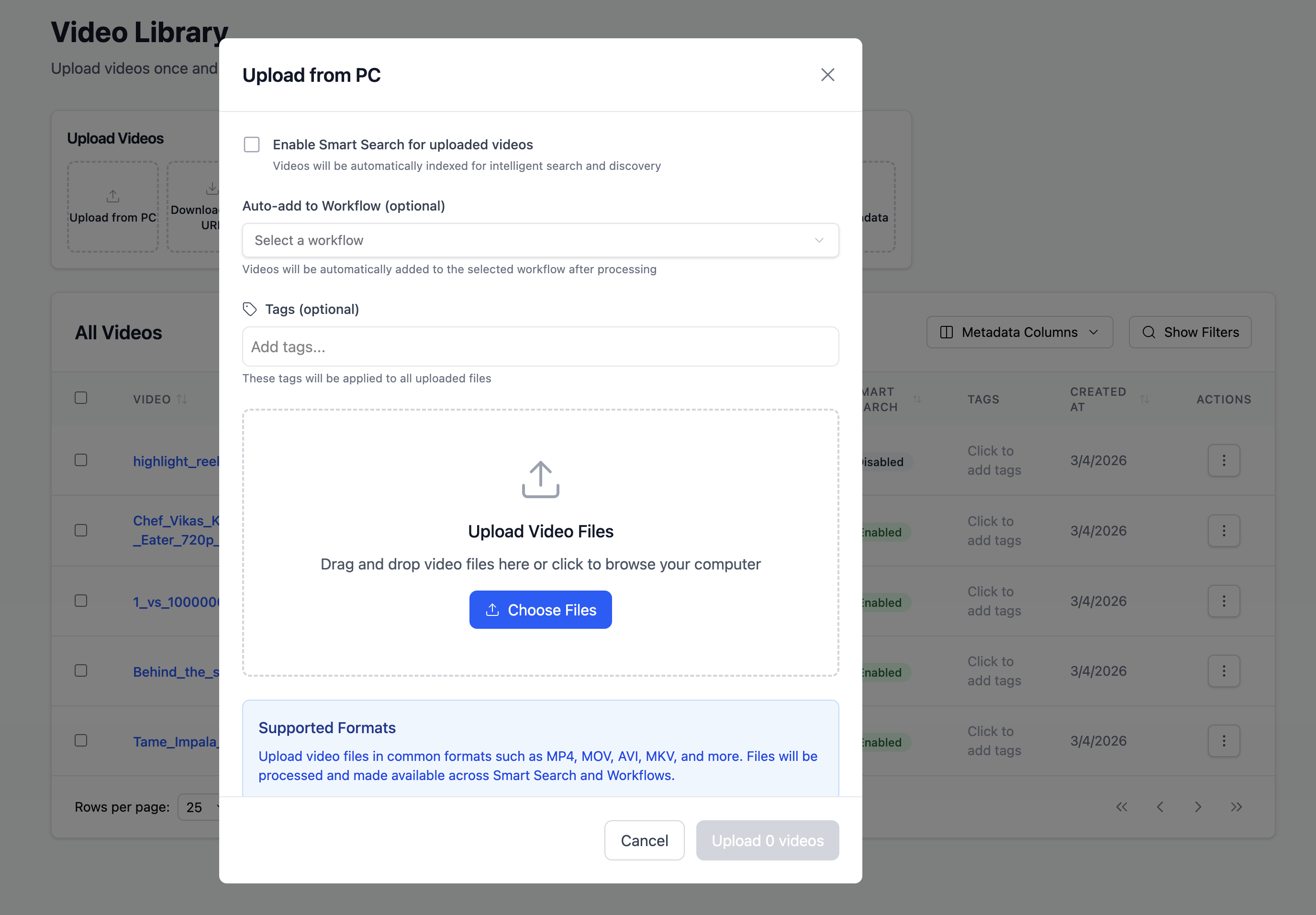Cancel the upload dialog
Screen dimensions: 1316x915
(644, 840)
